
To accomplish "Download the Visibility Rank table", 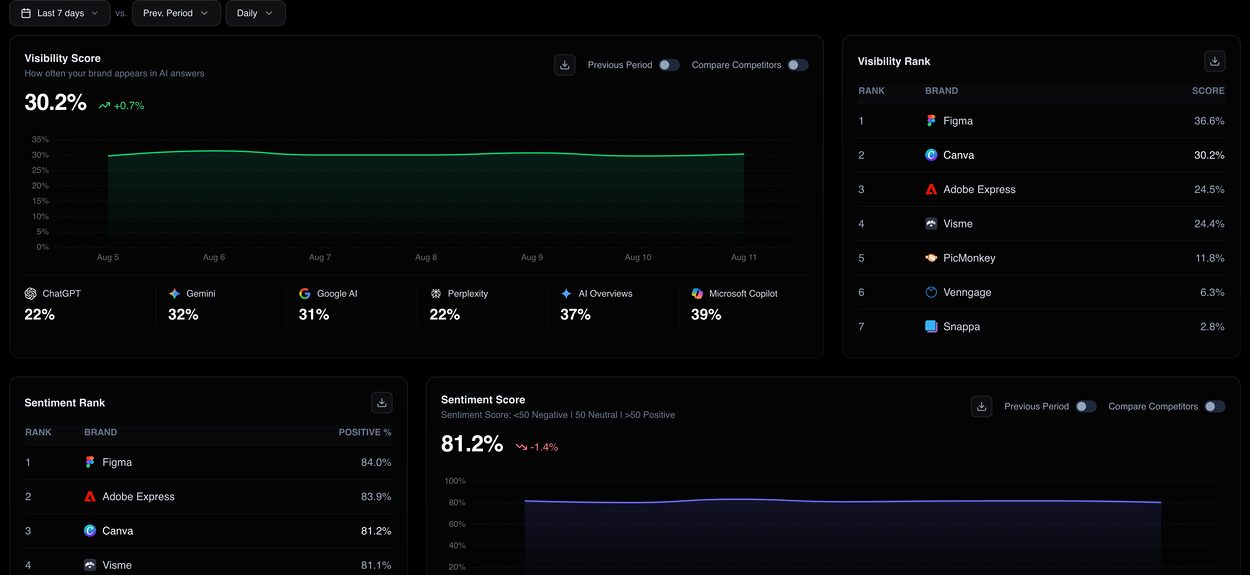I will click(x=1215, y=61).
